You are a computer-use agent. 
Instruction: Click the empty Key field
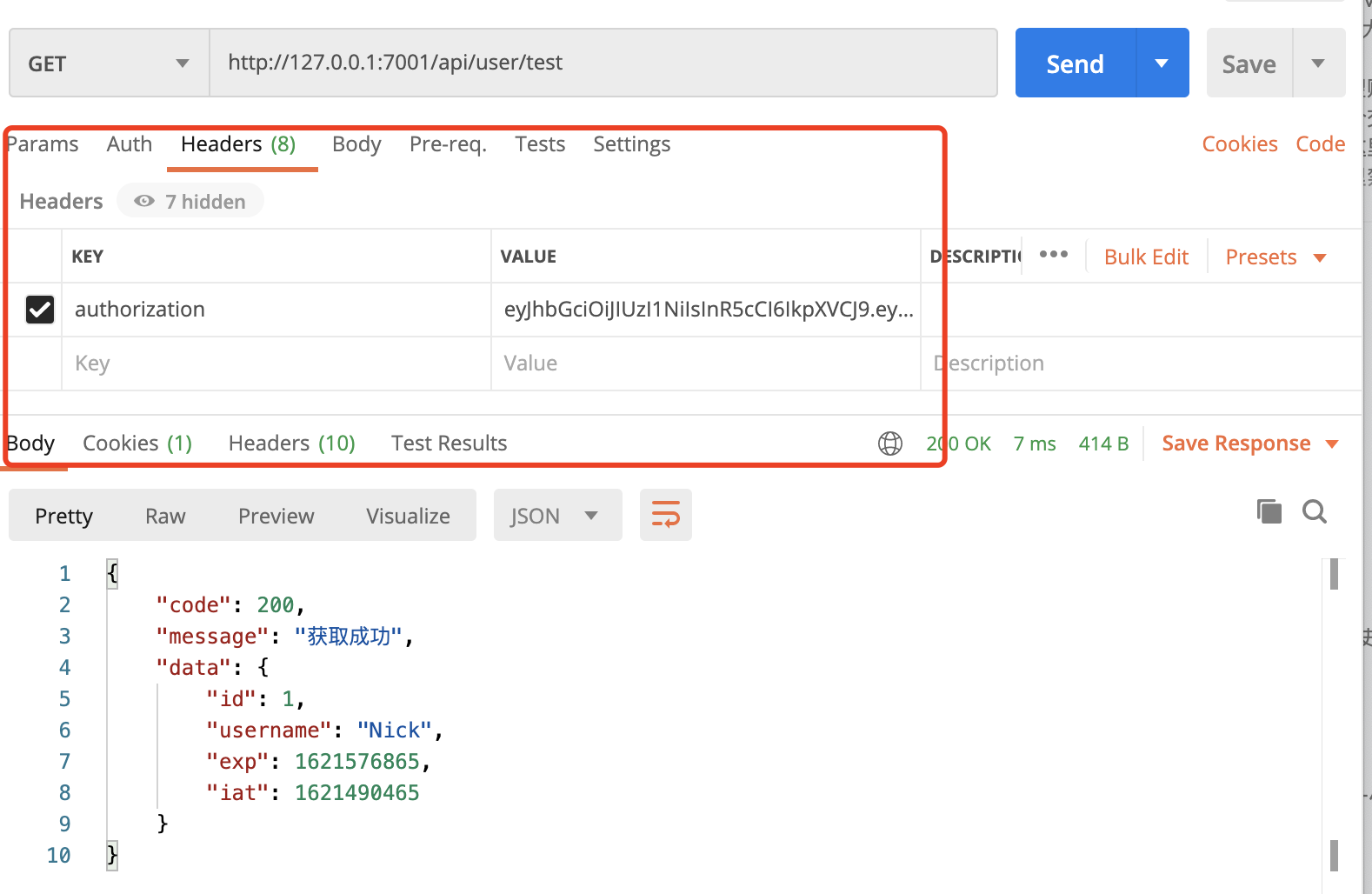tap(276, 364)
